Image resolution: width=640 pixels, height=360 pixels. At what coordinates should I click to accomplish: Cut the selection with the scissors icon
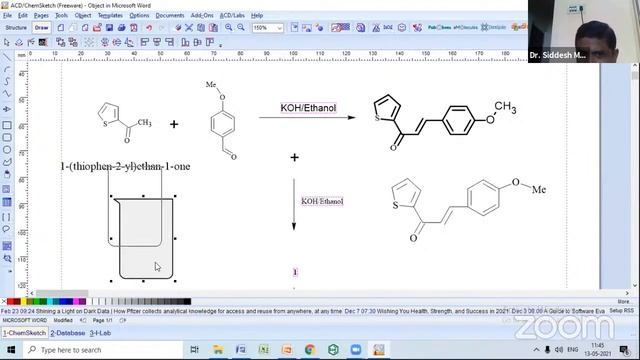[189, 28]
